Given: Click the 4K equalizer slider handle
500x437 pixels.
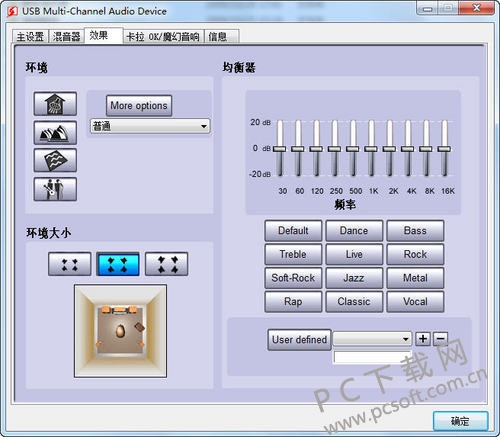Looking at the screenshot, I should click(x=408, y=149).
